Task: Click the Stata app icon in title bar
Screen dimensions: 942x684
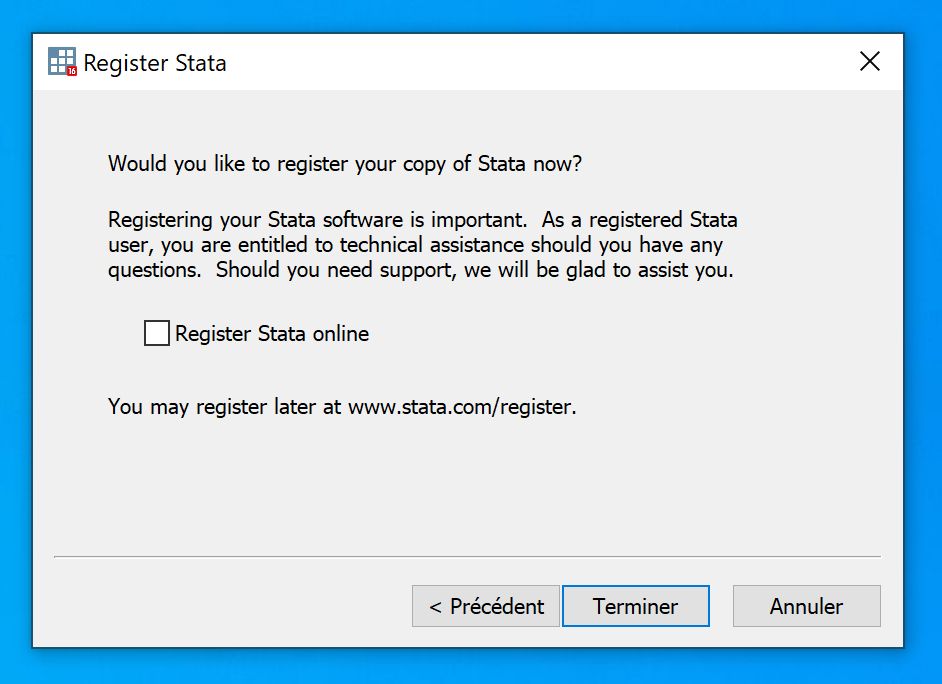Action: (x=62, y=62)
